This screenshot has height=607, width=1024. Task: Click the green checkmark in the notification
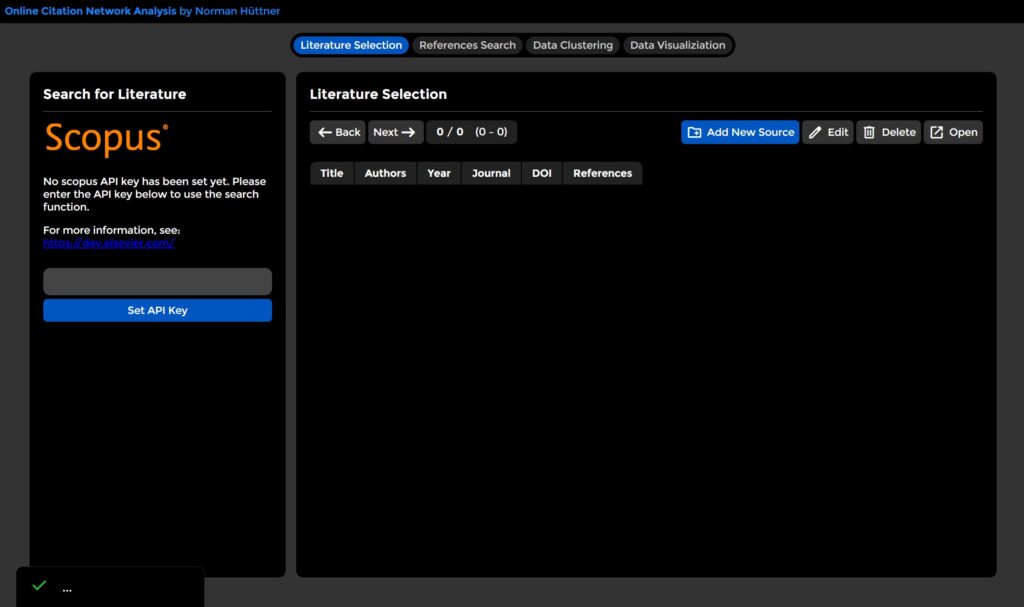(x=39, y=586)
